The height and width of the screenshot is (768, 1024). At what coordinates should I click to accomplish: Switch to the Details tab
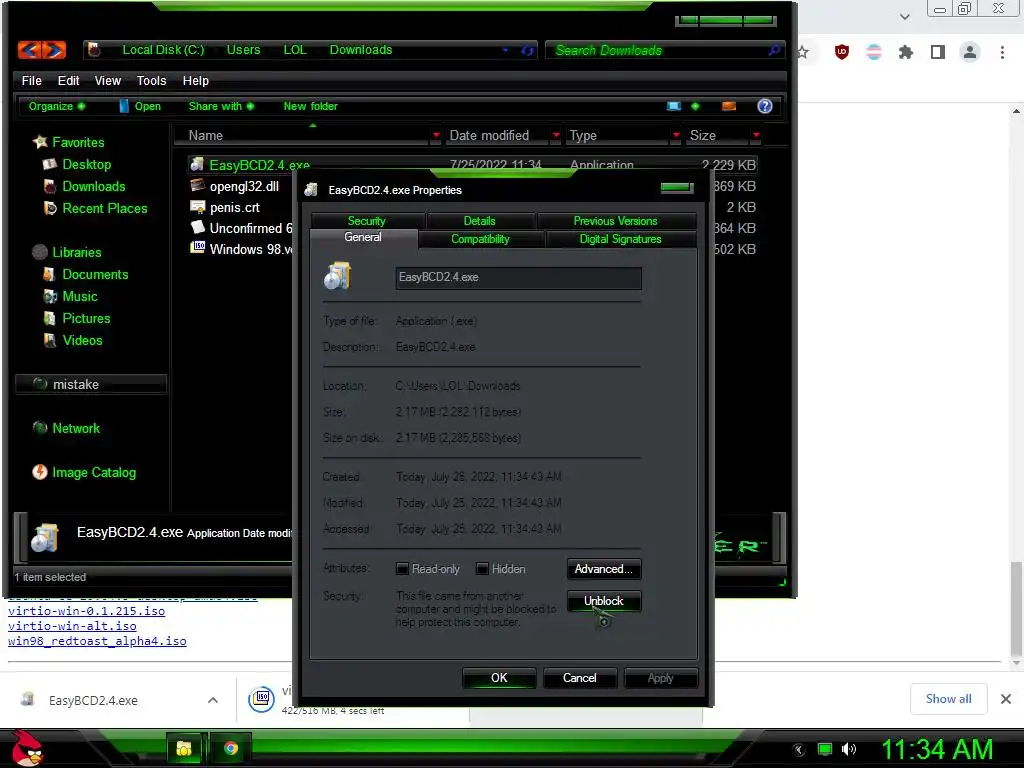point(480,221)
